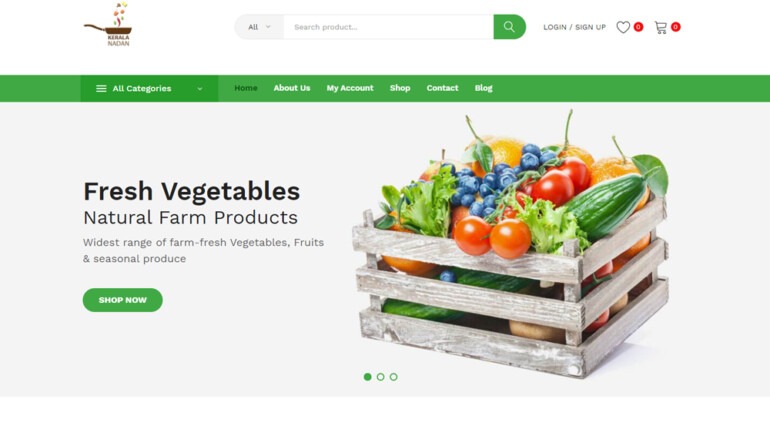Click the Search product input field

click(x=388, y=27)
